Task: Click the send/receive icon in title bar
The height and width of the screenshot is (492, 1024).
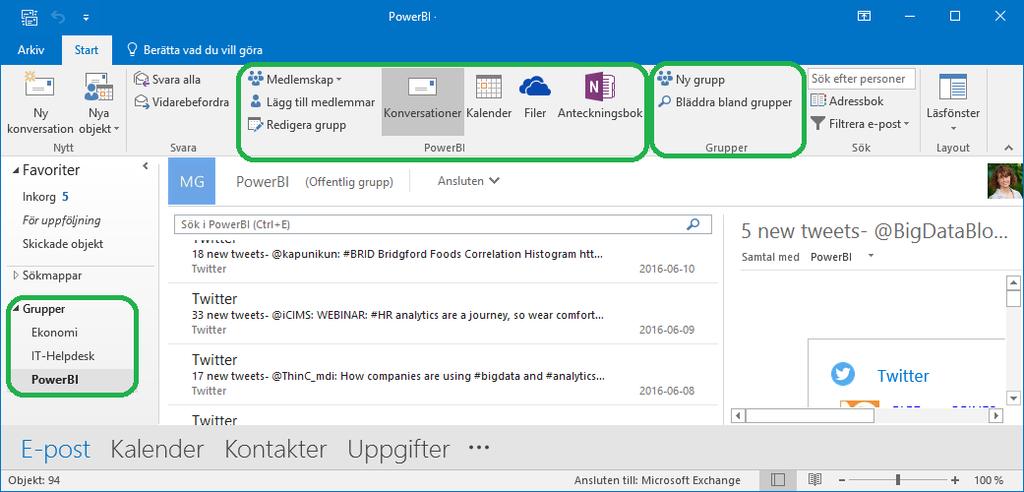Action: 29,16
